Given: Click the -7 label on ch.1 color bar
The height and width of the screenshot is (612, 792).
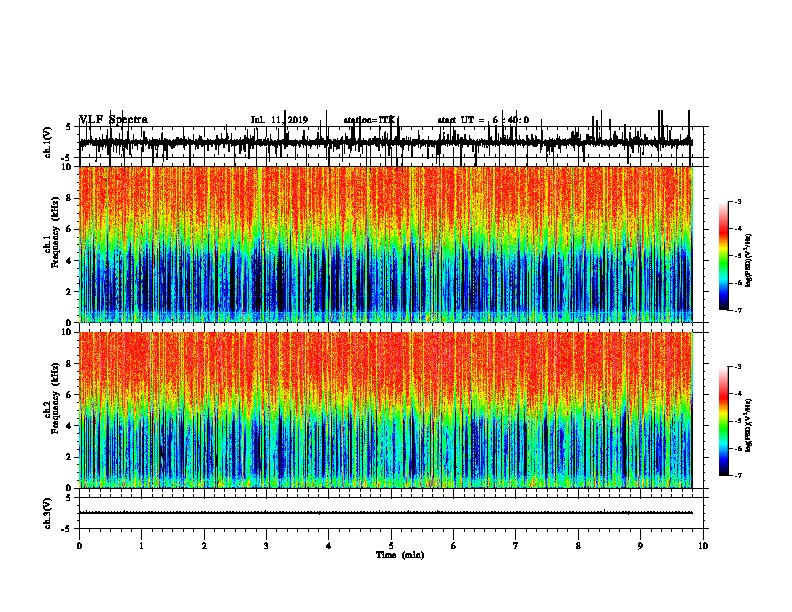Looking at the screenshot, I should coord(738,310).
